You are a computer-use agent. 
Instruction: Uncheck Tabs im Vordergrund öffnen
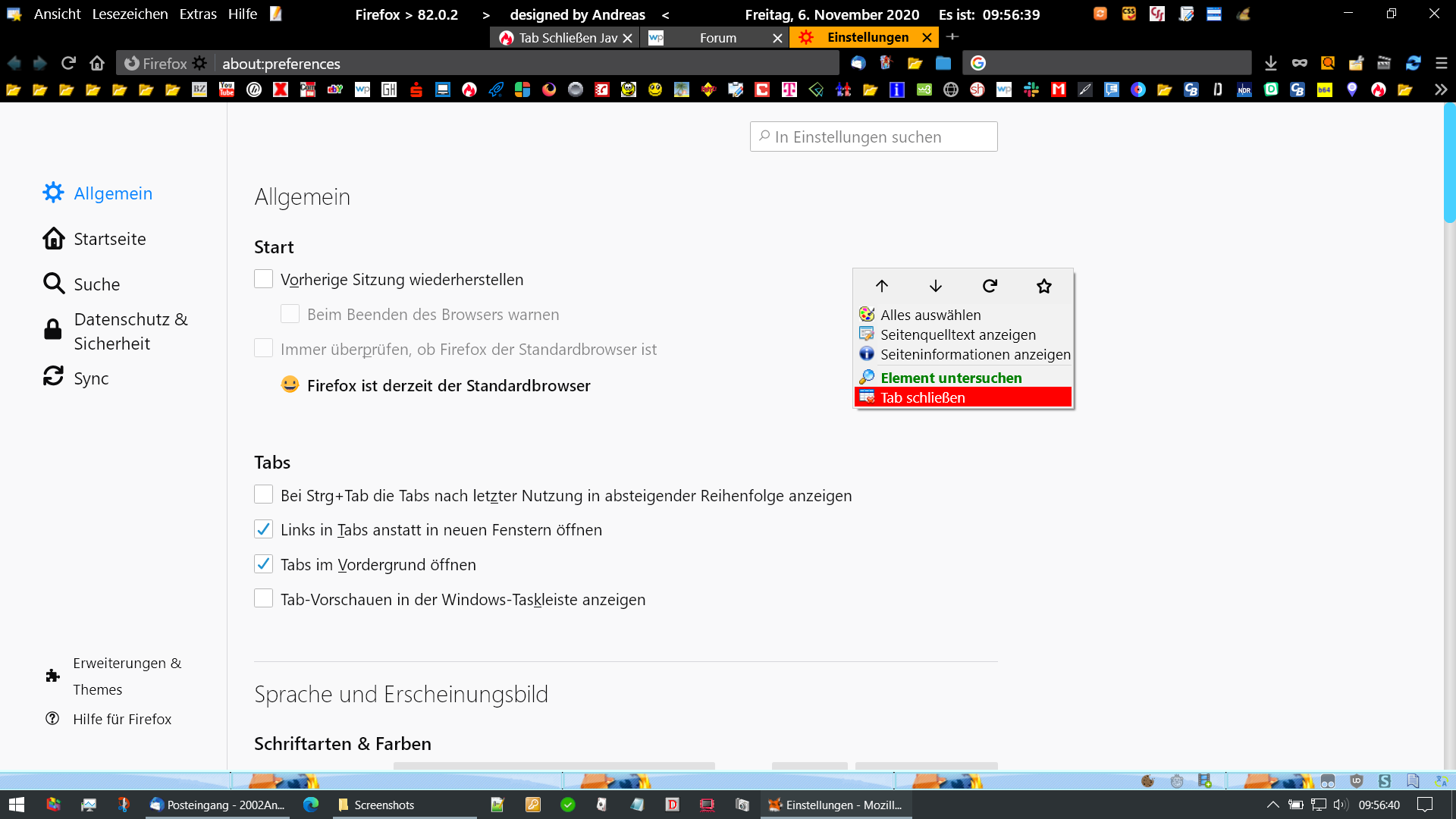pos(263,564)
